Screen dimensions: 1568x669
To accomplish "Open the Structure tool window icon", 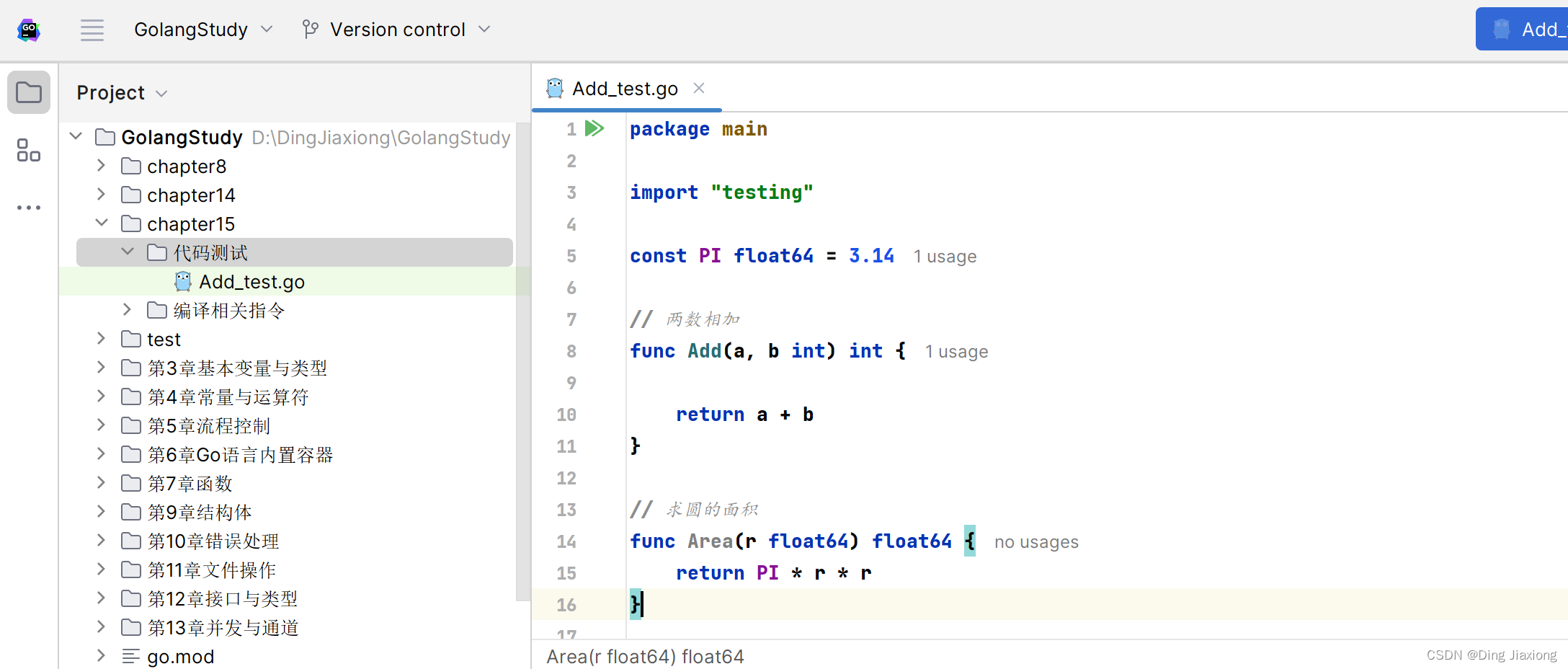I will (29, 150).
